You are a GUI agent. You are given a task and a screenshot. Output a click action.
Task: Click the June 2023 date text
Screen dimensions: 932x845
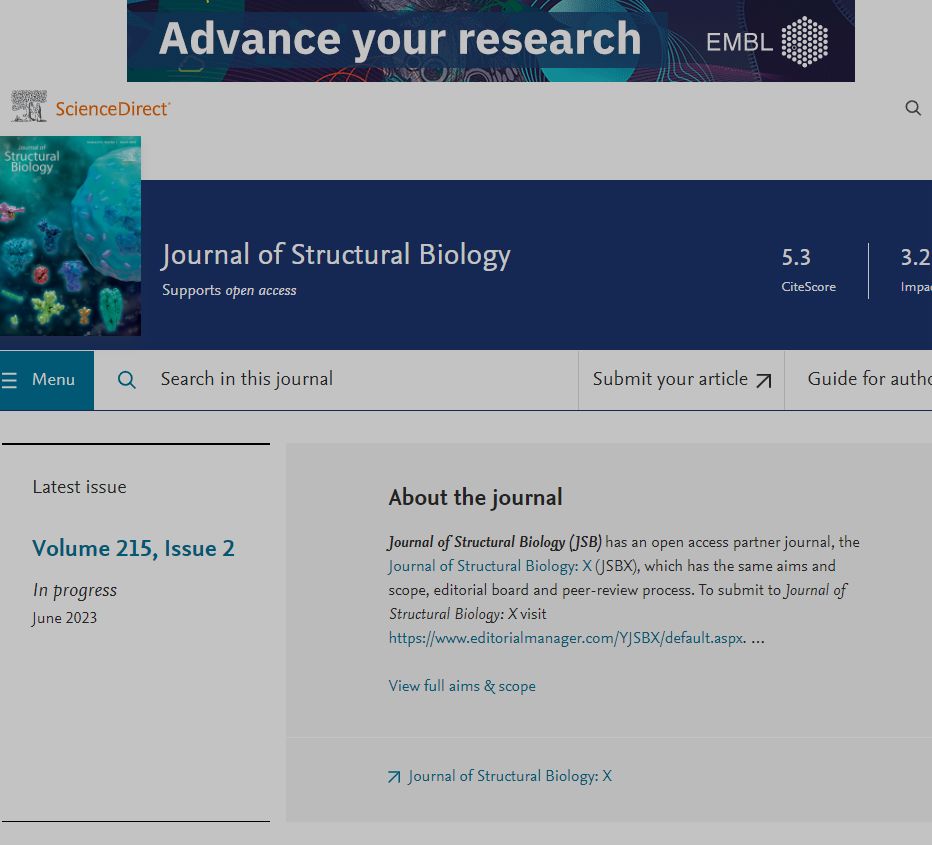pos(64,618)
